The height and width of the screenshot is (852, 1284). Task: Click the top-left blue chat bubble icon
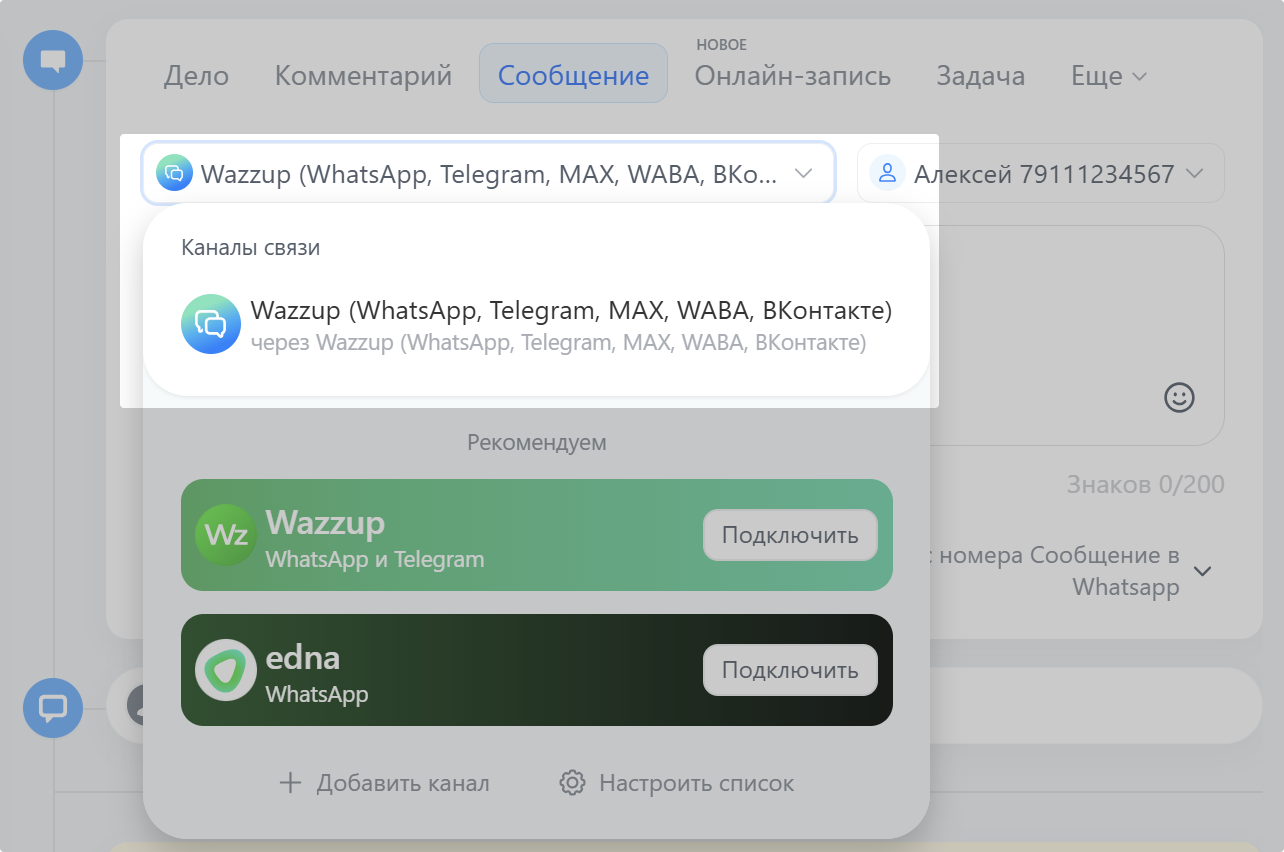tap(52, 60)
